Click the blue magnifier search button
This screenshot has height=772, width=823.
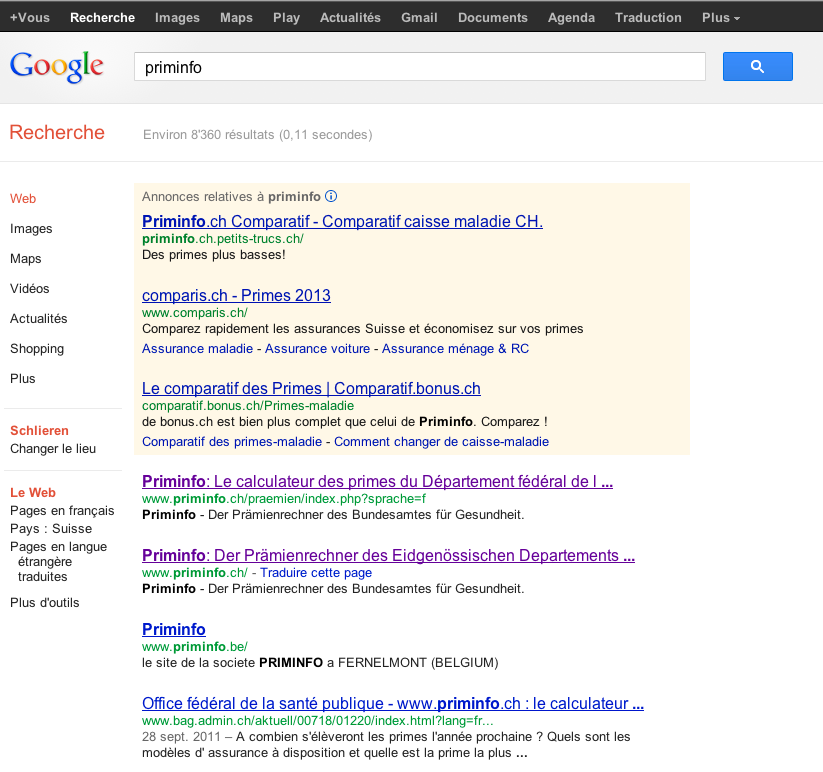point(757,66)
